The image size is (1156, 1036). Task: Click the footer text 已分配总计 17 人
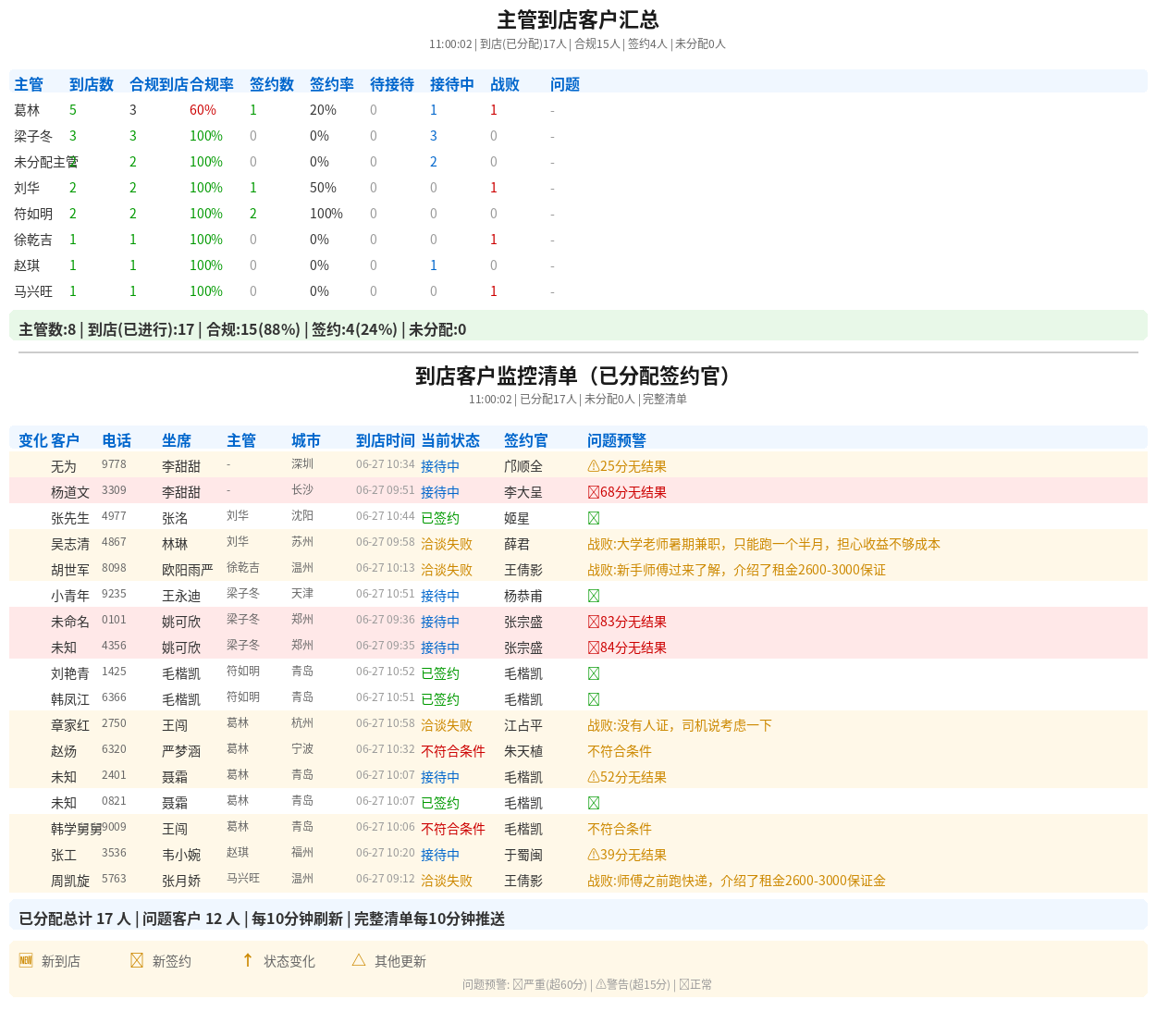click(x=75, y=919)
